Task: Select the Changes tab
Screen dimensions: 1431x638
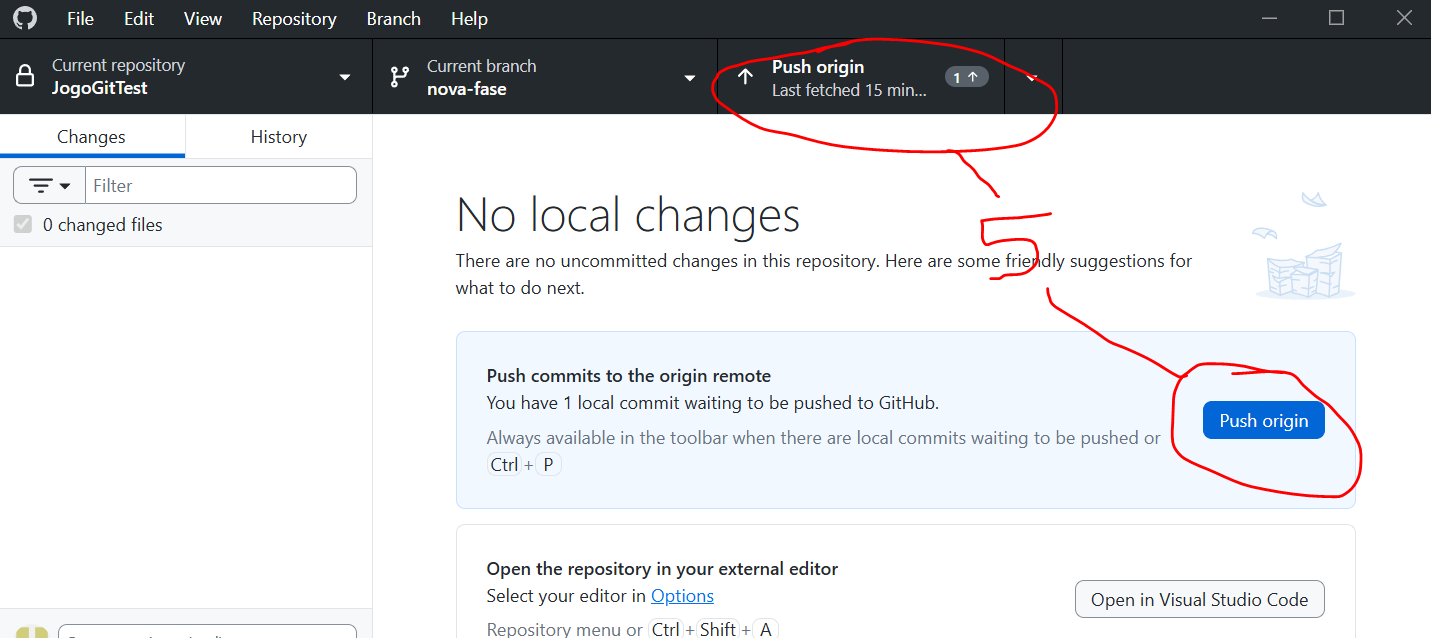Action: click(x=91, y=137)
